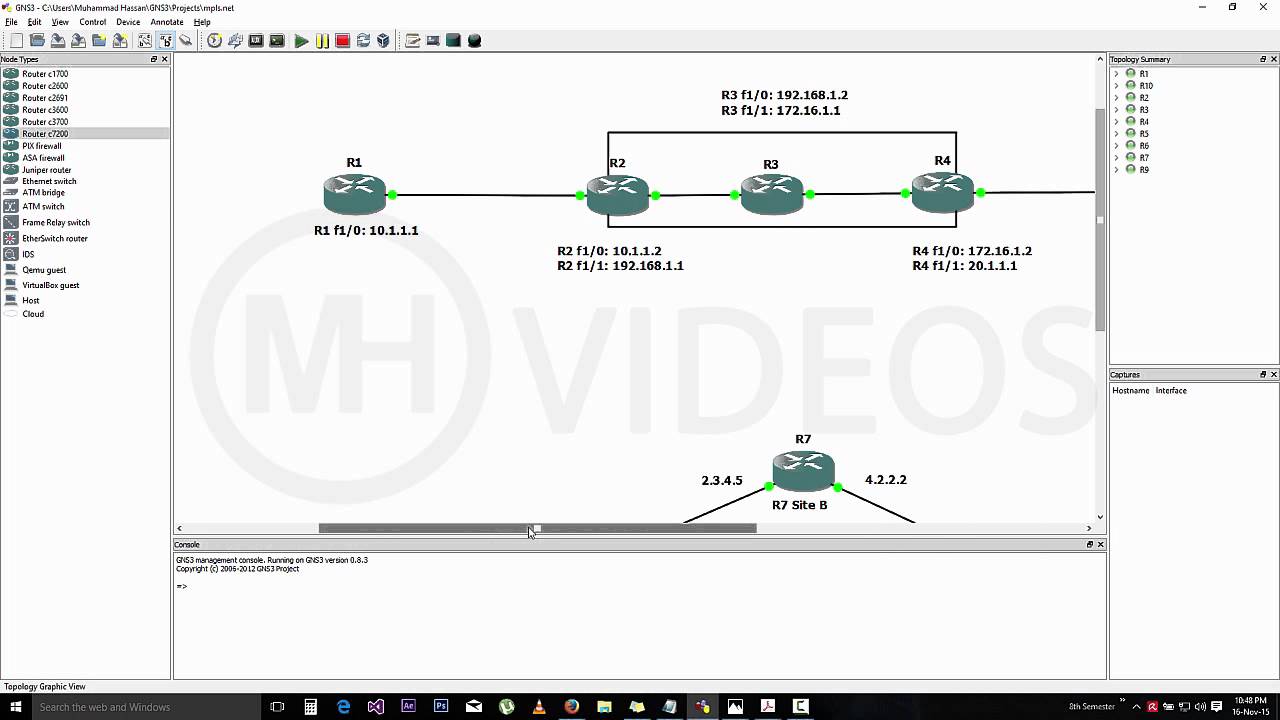Image resolution: width=1280 pixels, height=720 pixels.
Task: Select Router c7200 node type
Action: click(85, 134)
